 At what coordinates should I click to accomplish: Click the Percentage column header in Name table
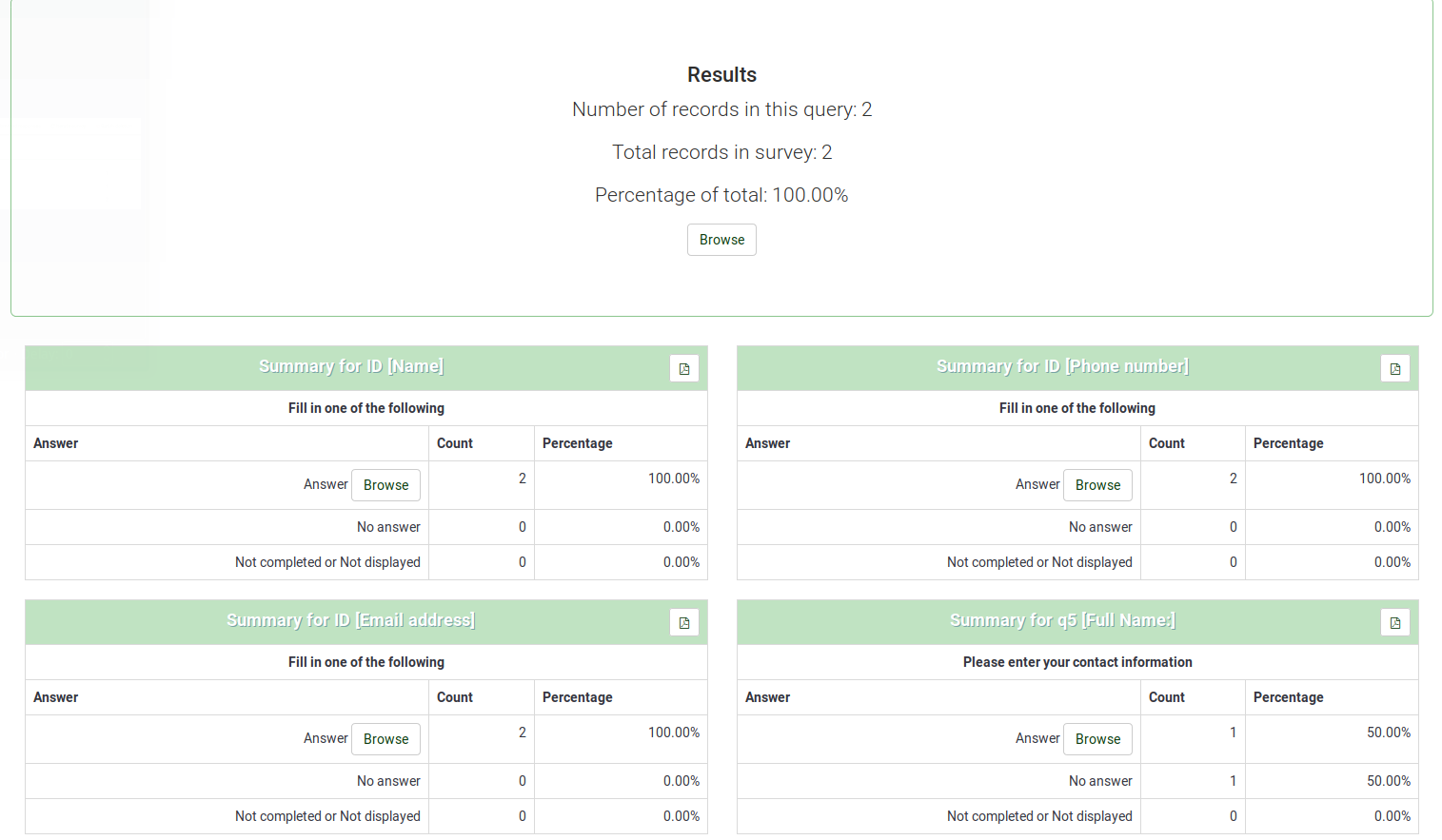tap(577, 443)
